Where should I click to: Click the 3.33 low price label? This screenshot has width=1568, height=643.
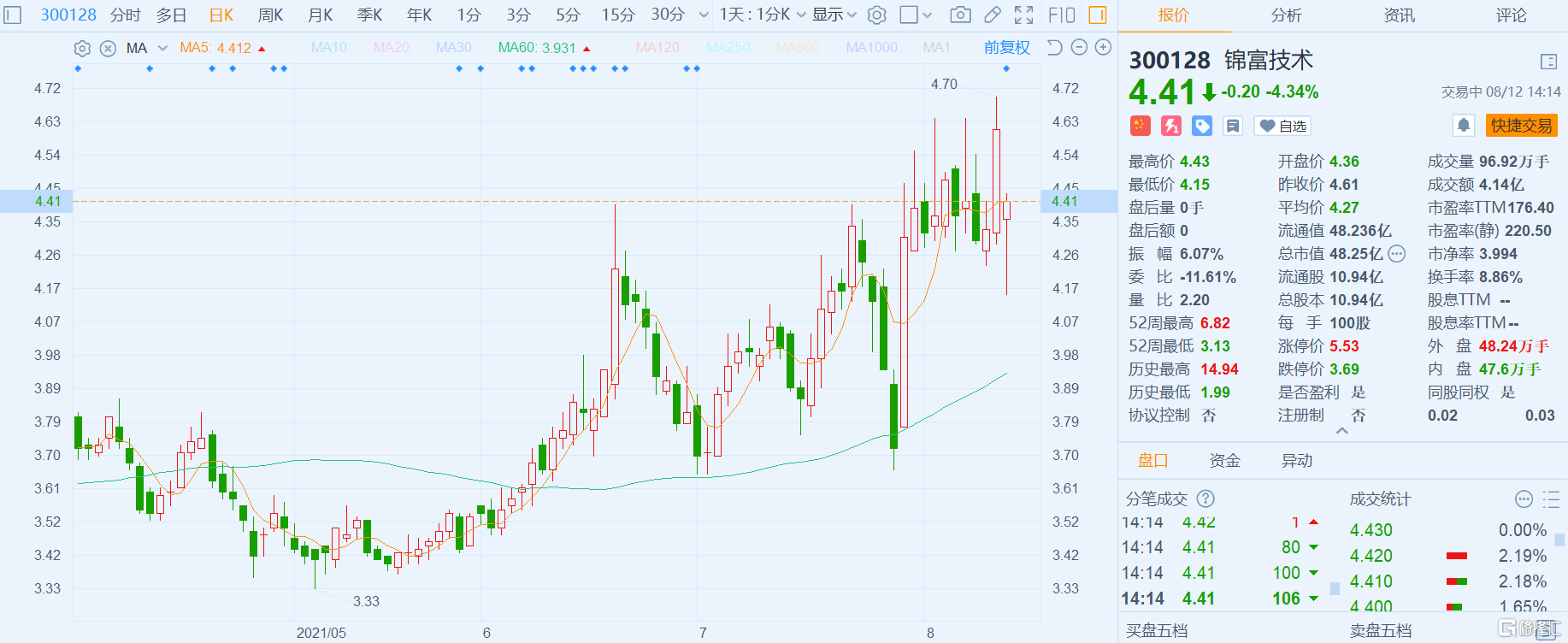tap(366, 601)
